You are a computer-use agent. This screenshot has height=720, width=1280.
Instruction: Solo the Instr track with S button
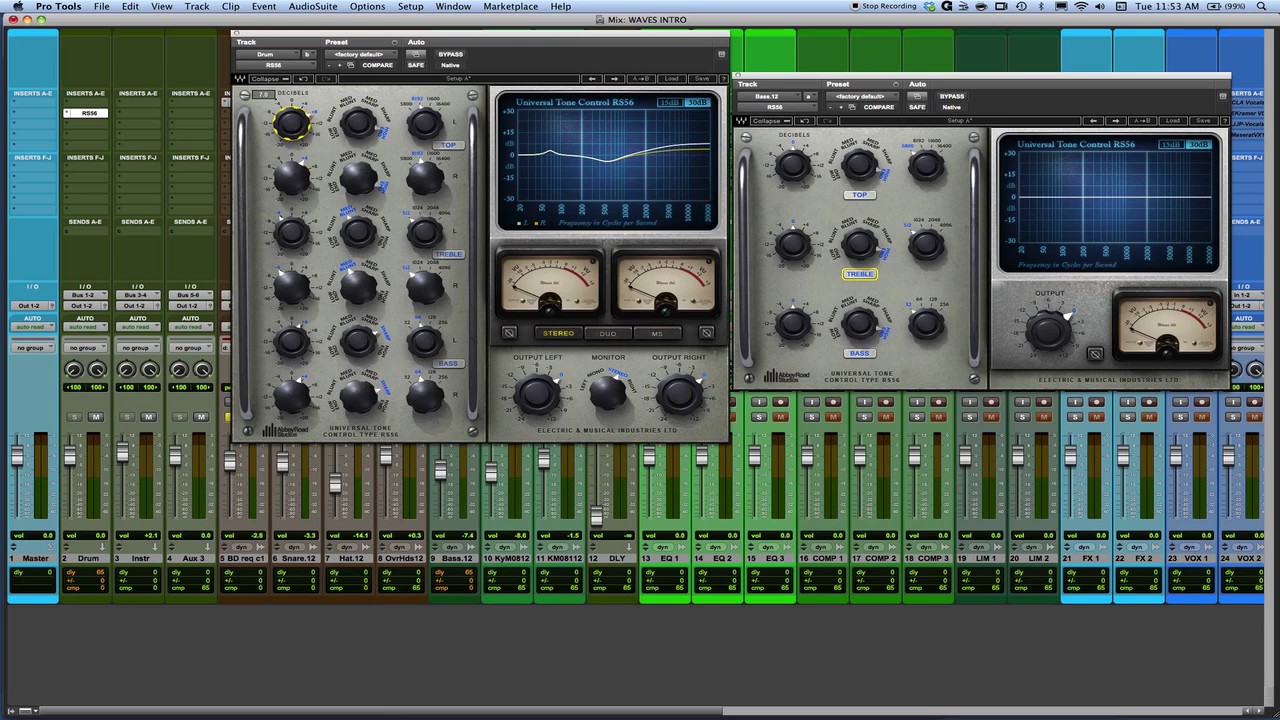127,417
